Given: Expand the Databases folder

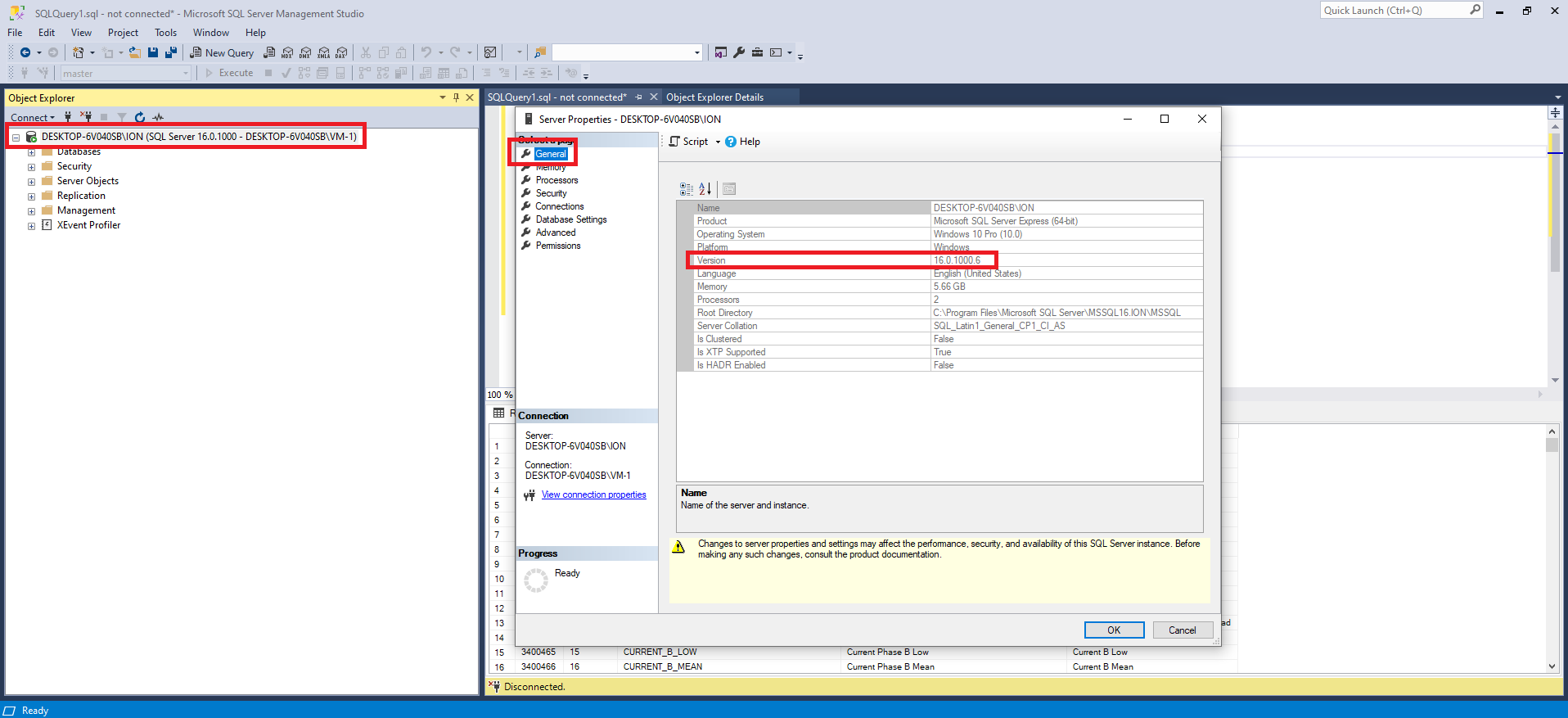Looking at the screenshot, I should click(31, 152).
